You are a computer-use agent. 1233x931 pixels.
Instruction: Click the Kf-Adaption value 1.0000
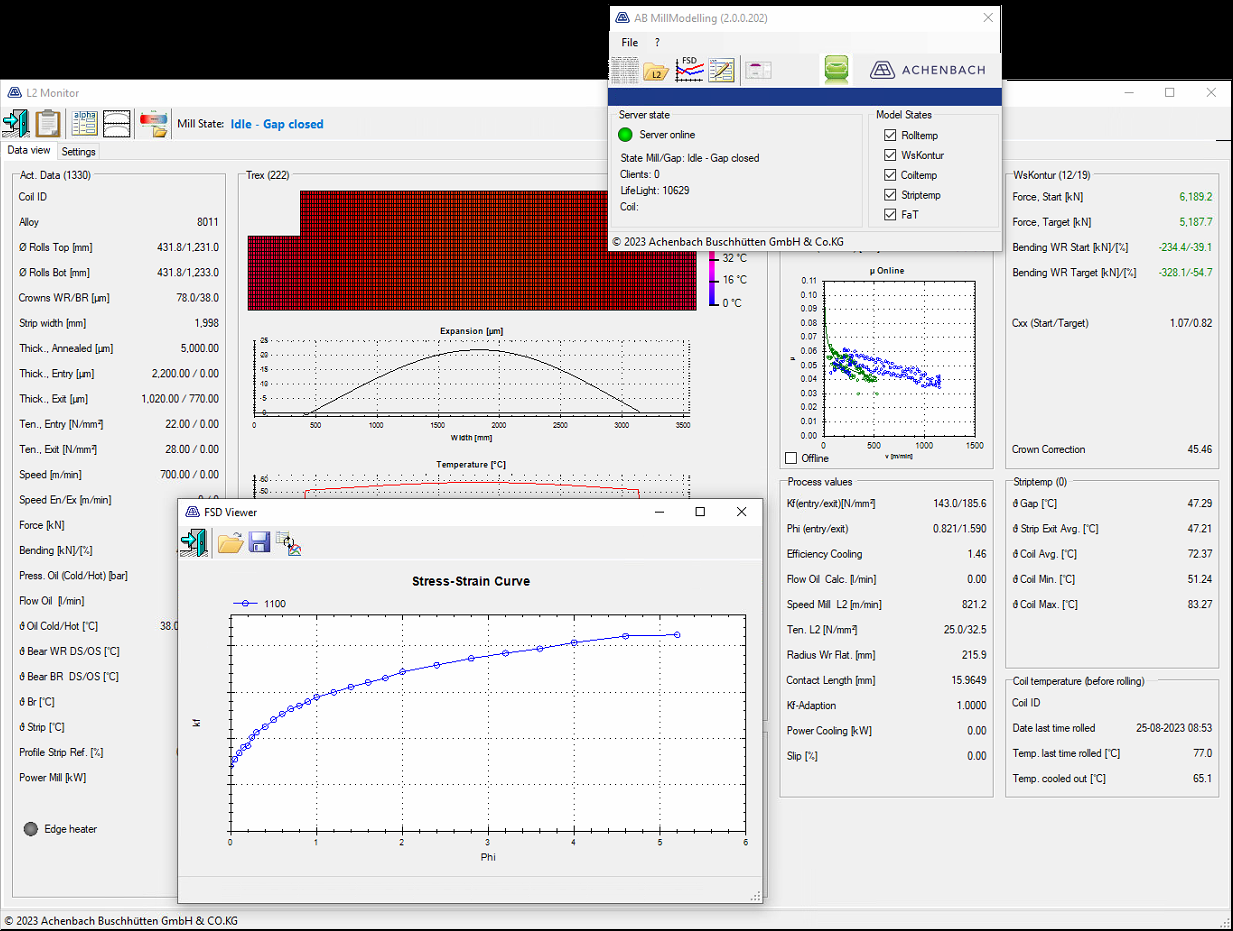click(x=972, y=705)
